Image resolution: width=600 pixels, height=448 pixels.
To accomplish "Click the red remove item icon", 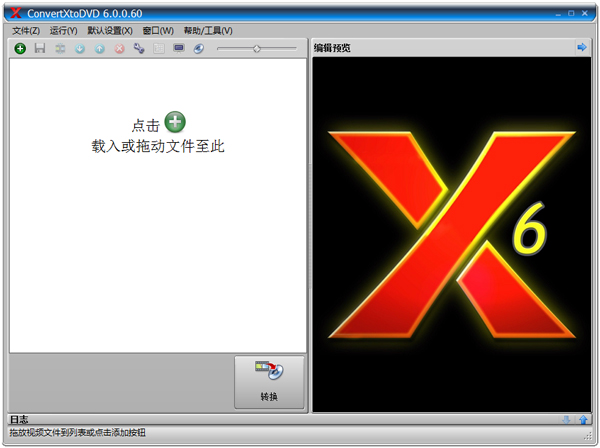I will (119, 49).
